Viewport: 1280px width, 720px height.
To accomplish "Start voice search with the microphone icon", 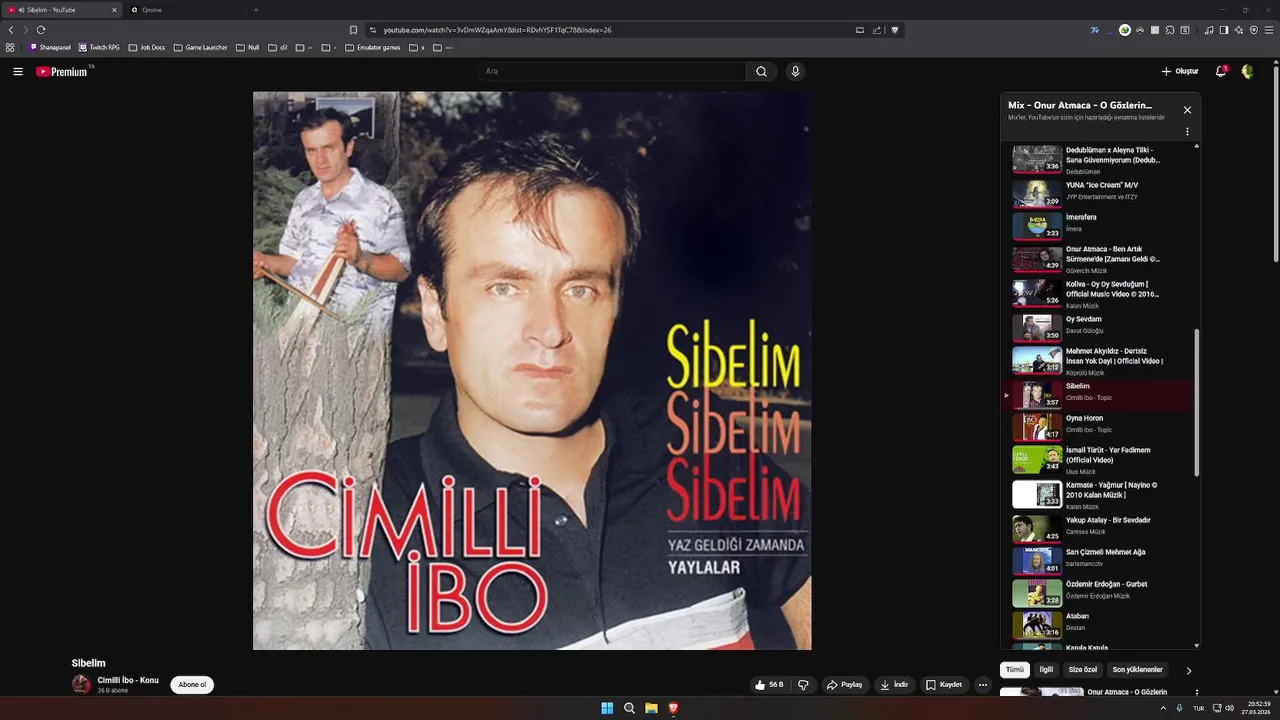I will 795,72.
